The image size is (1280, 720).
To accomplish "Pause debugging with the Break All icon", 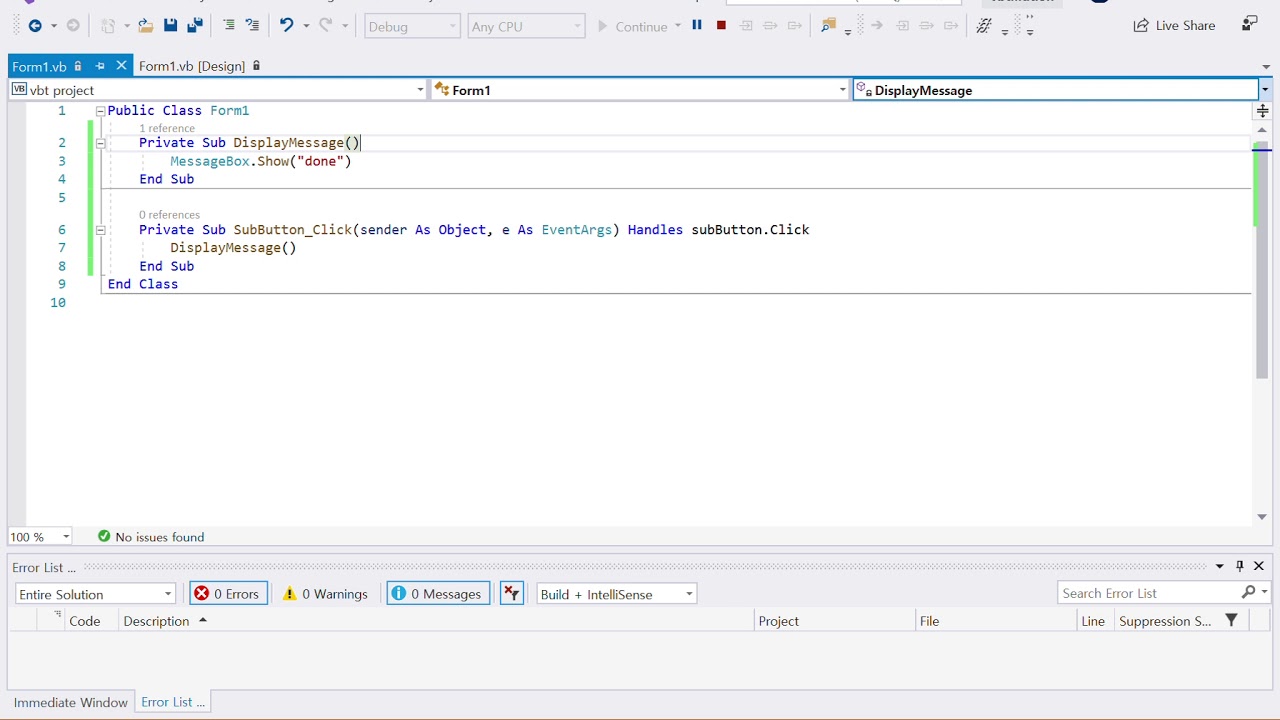I will pyautogui.click(x=697, y=26).
